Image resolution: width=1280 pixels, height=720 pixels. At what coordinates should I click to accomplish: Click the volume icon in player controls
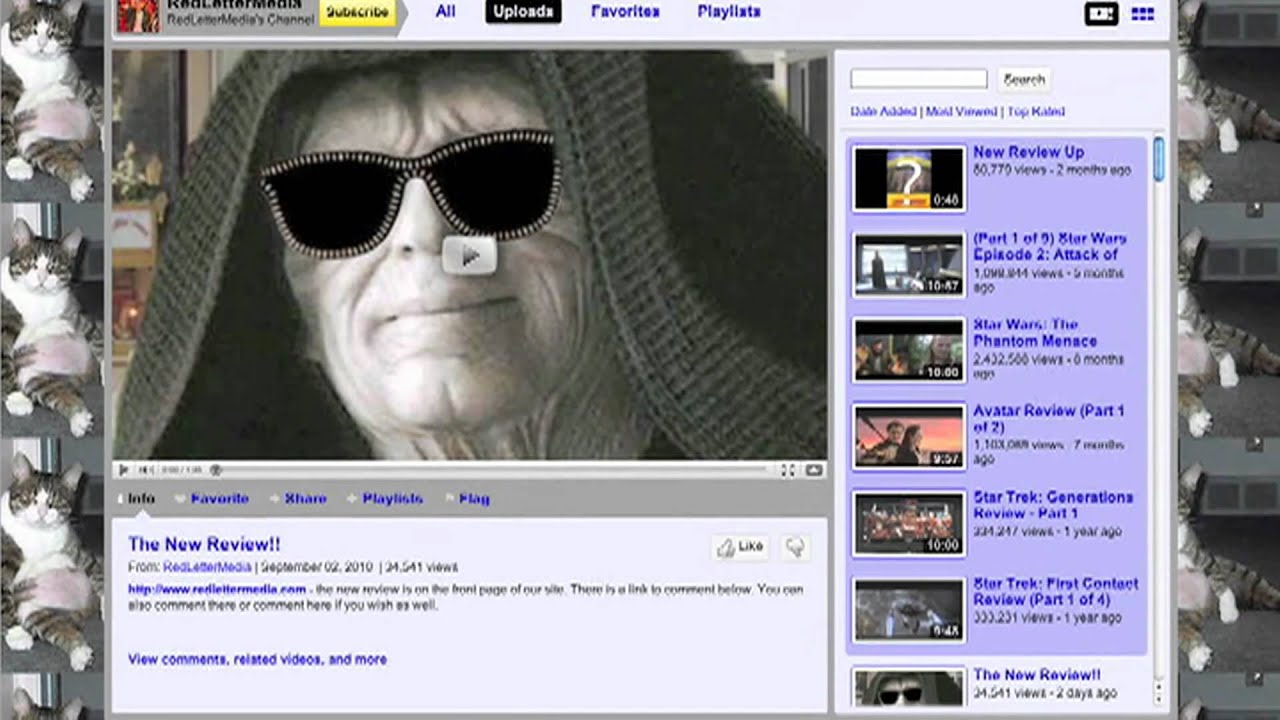146,470
